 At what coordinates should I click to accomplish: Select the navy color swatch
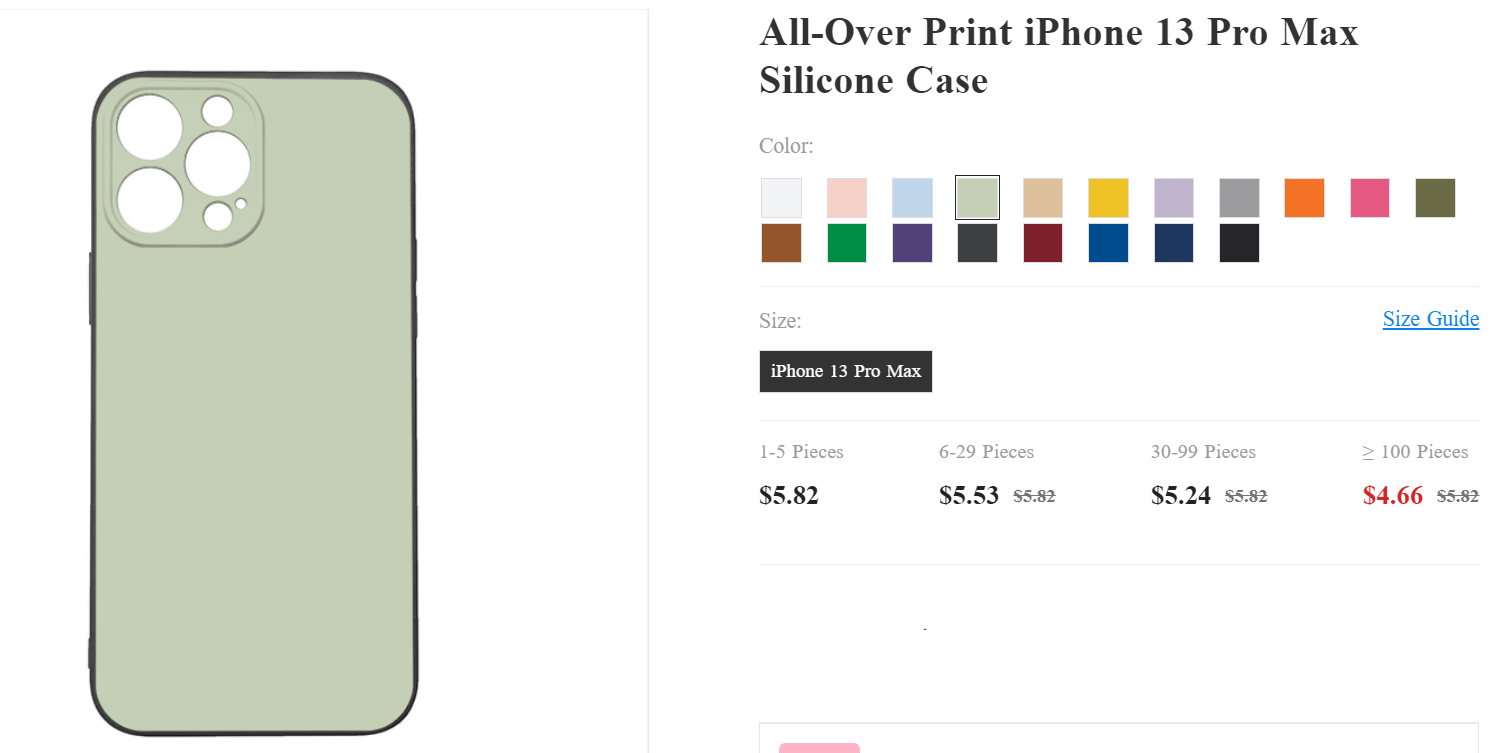pos(1173,243)
